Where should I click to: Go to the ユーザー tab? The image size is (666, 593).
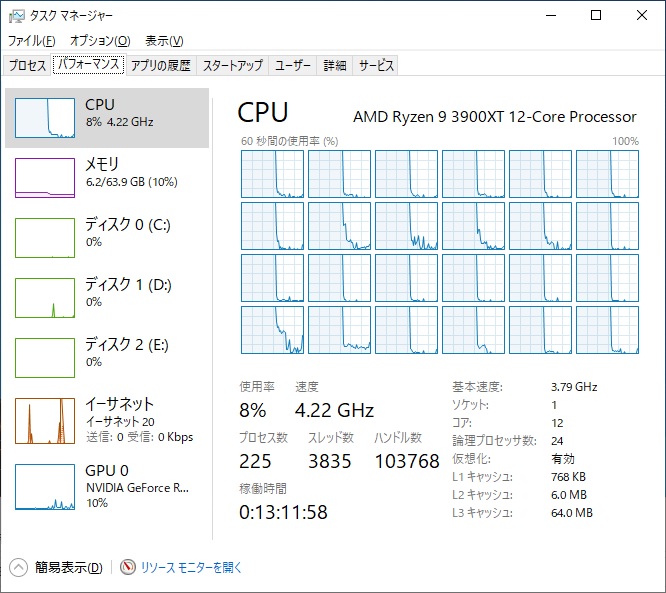[293, 66]
